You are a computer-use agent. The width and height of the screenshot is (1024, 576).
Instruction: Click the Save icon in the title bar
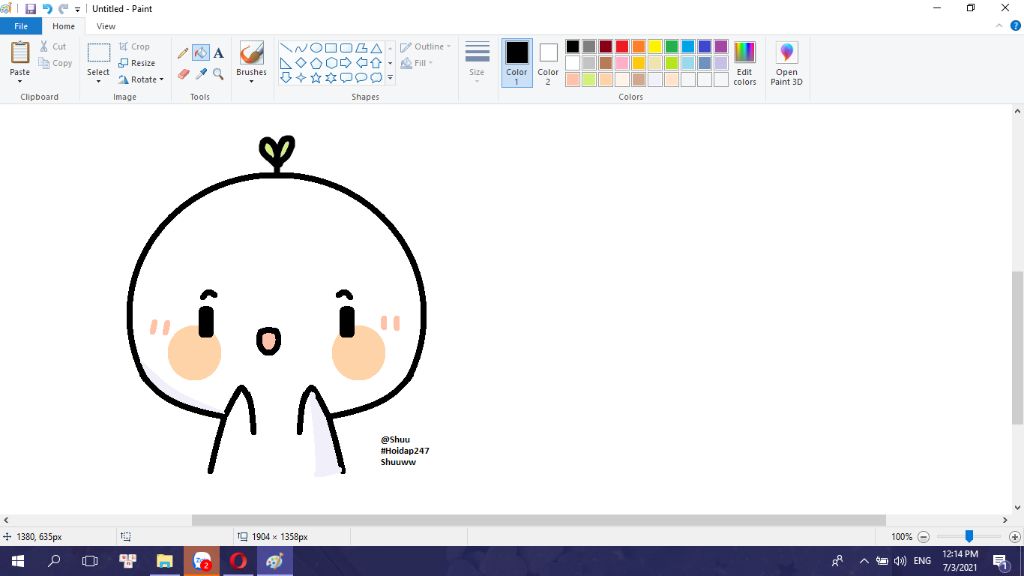tap(30, 8)
